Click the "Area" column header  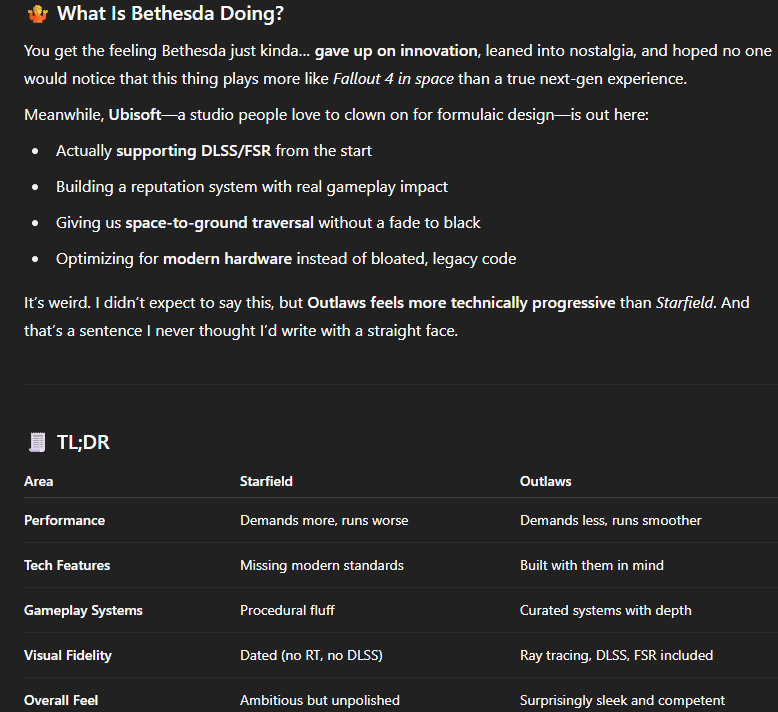(39, 481)
